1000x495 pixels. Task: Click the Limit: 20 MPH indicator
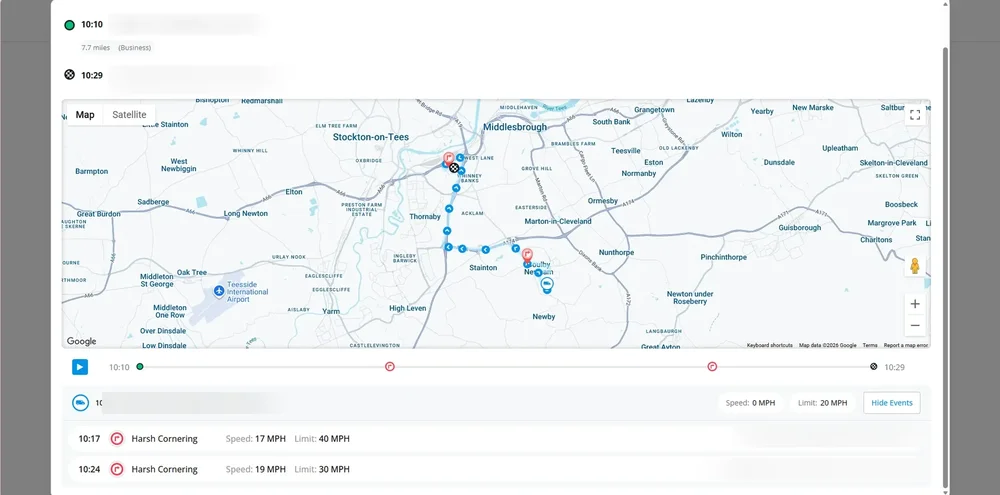[x=823, y=403]
